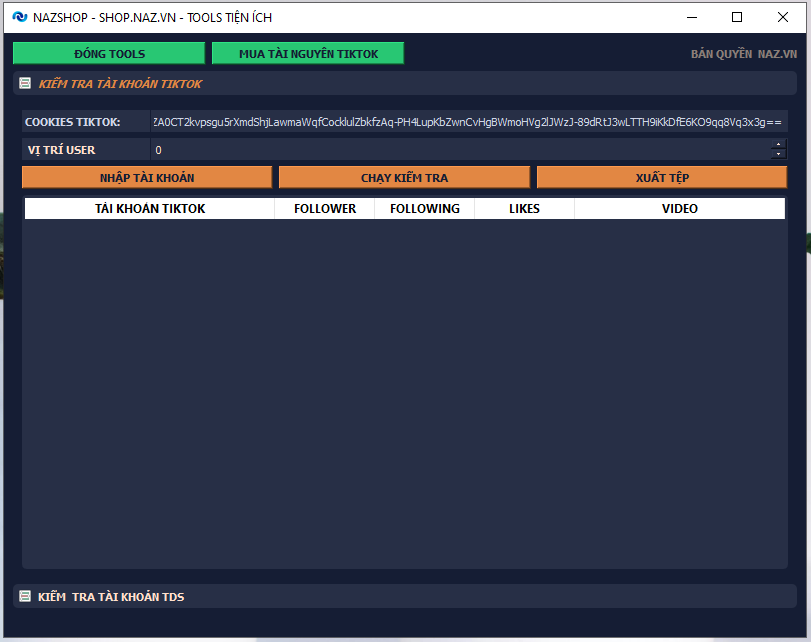811x642 pixels.
Task: Click XUẤT TỆP export button
Action: coord(662,177)
